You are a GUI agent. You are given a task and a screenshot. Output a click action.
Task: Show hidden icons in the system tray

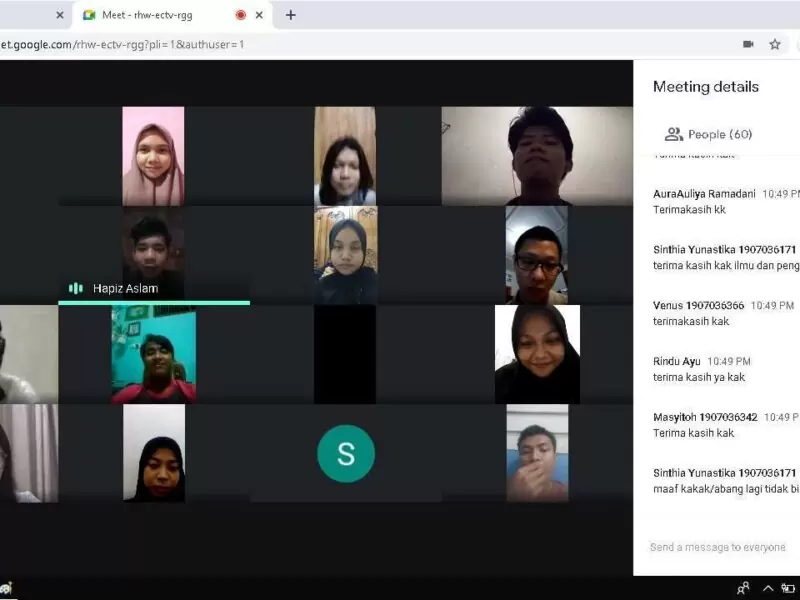pyautogui.click(x=768, y=588)
